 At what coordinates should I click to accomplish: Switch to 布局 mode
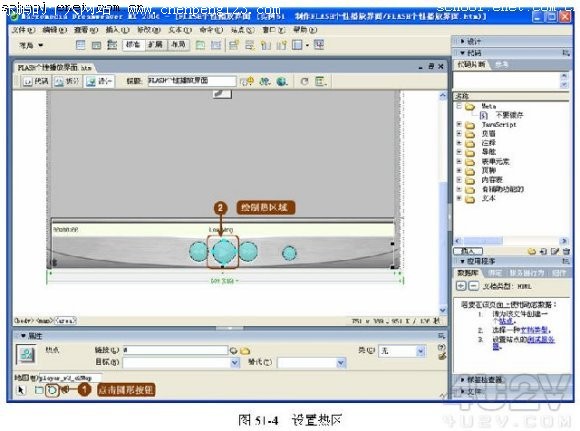tap(178, 45)
